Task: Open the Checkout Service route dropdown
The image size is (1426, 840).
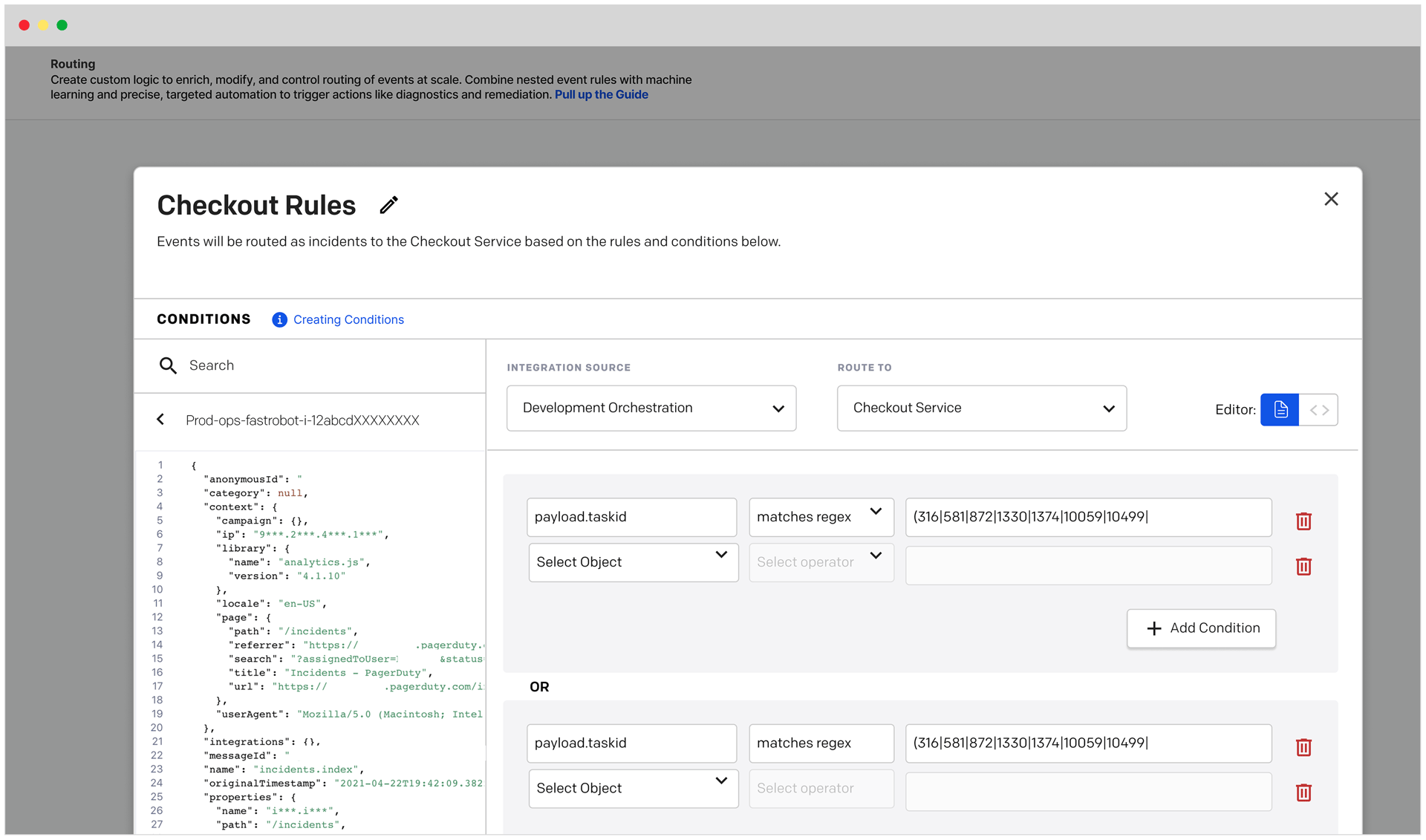Action: point(981,408)
